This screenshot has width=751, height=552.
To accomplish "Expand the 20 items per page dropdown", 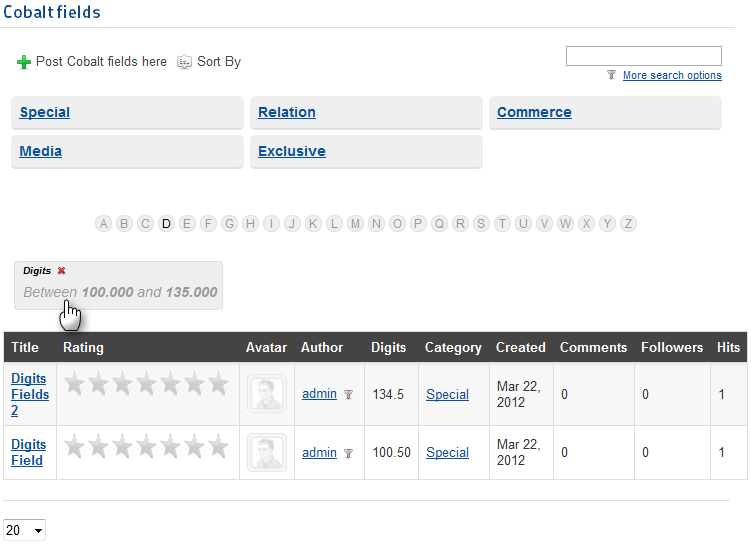I will click(25, 531).
